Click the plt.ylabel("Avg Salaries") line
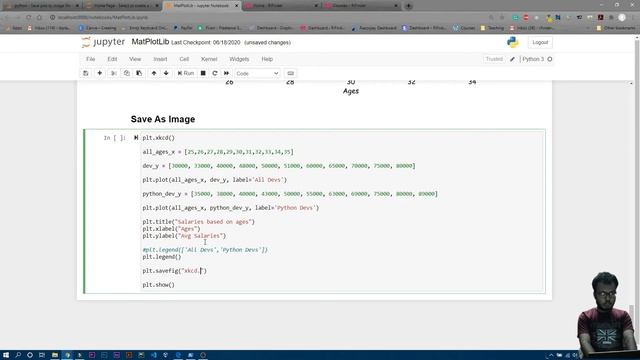Screen dimensions: 640x360 click(184, 236)
